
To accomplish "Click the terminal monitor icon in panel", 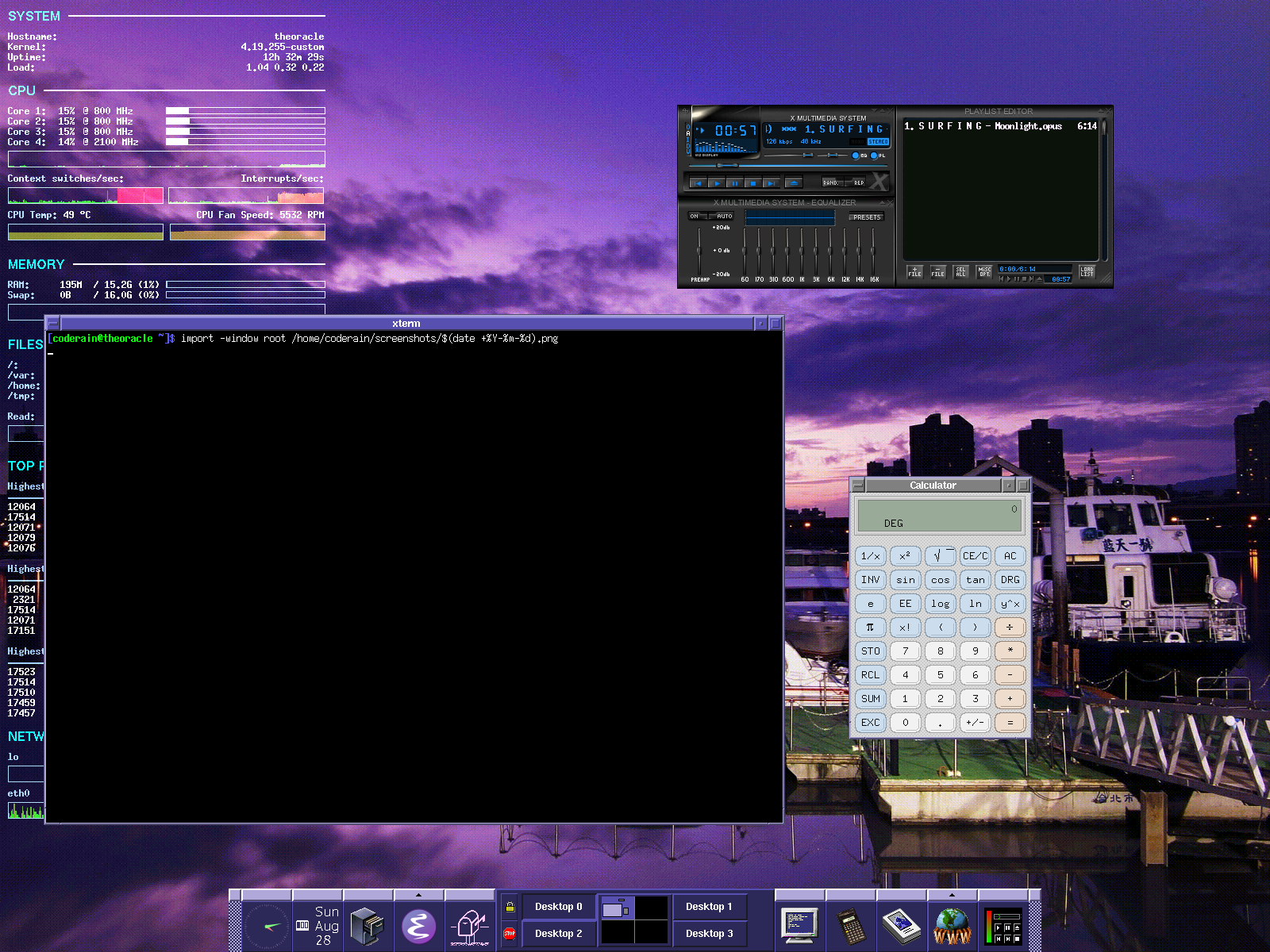I will (x=799, y=926).
